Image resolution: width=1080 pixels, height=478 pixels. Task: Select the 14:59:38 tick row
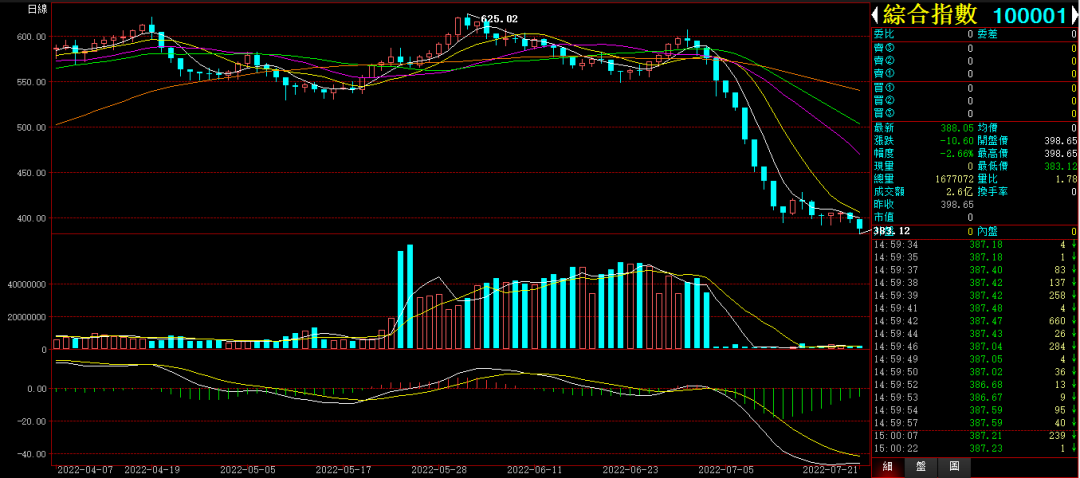point(975,283)
